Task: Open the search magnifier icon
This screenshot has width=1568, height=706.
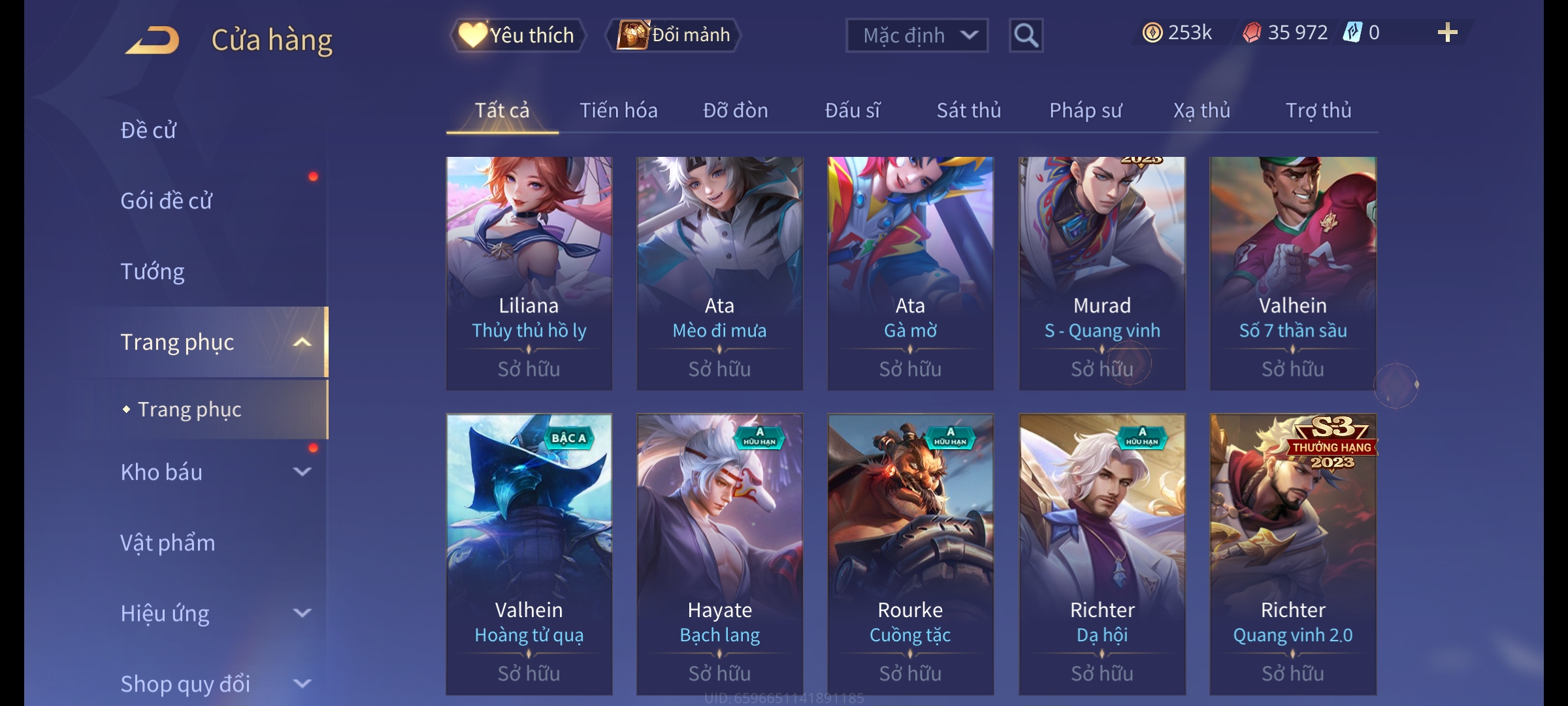Action: (1026, 35)
